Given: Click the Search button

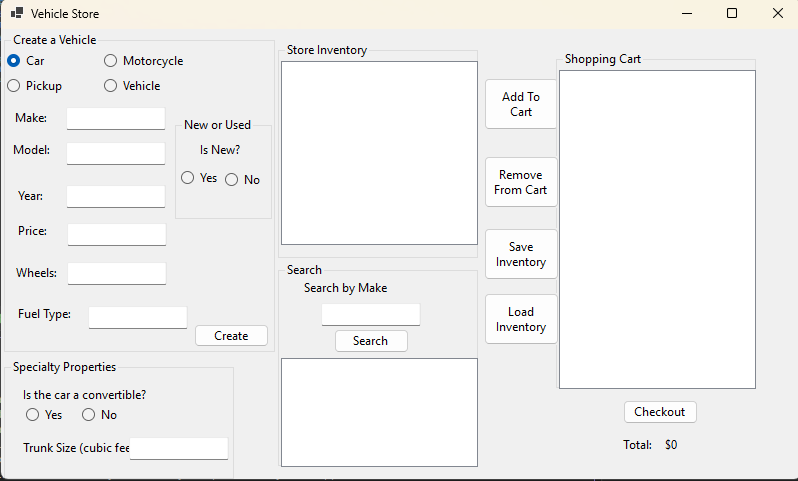Looking at the screenshot, I should click(371, 341).
